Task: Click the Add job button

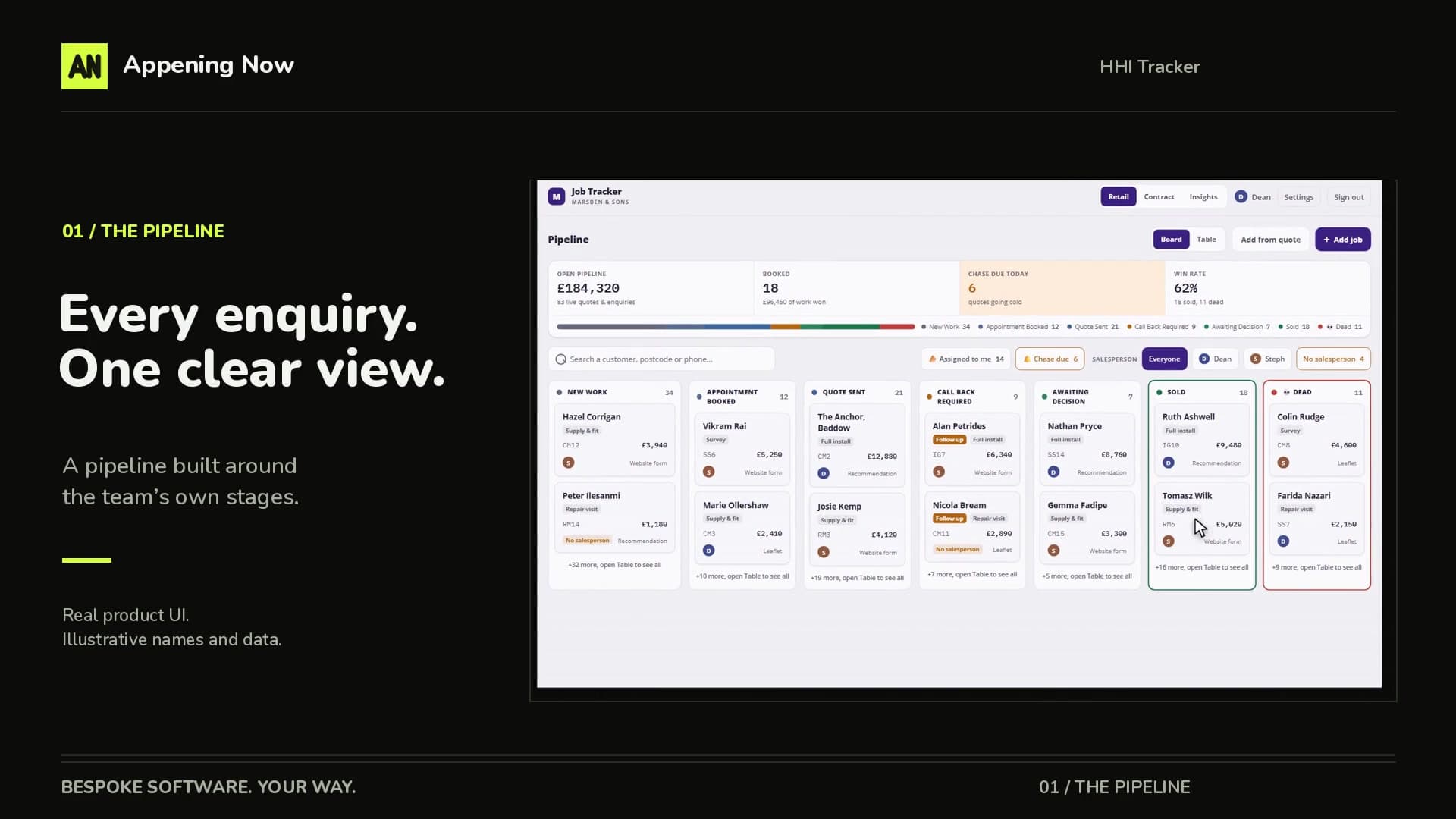Action: [1343, 240]
